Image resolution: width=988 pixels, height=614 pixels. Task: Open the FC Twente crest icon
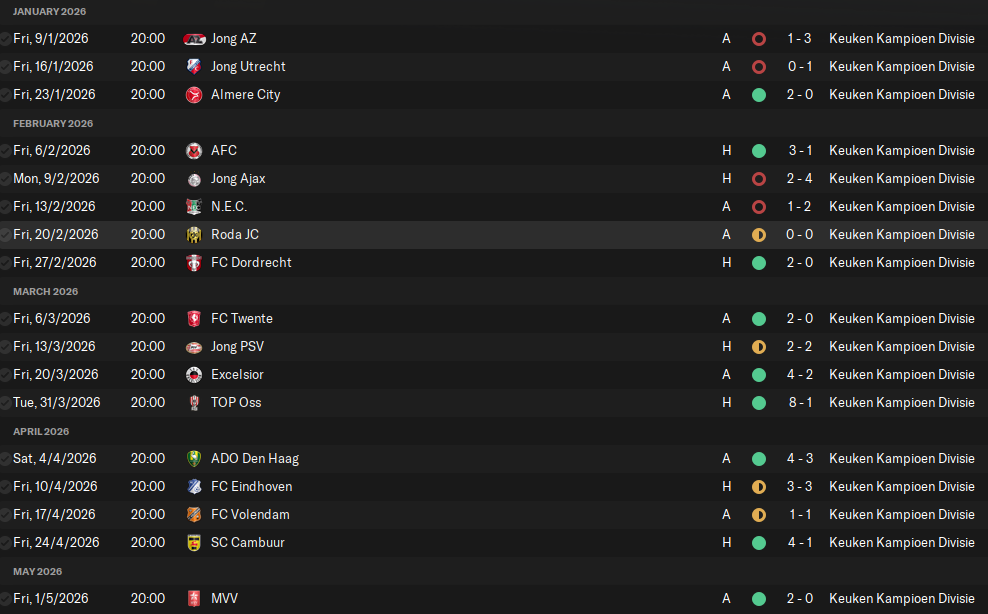coord(194,319)
